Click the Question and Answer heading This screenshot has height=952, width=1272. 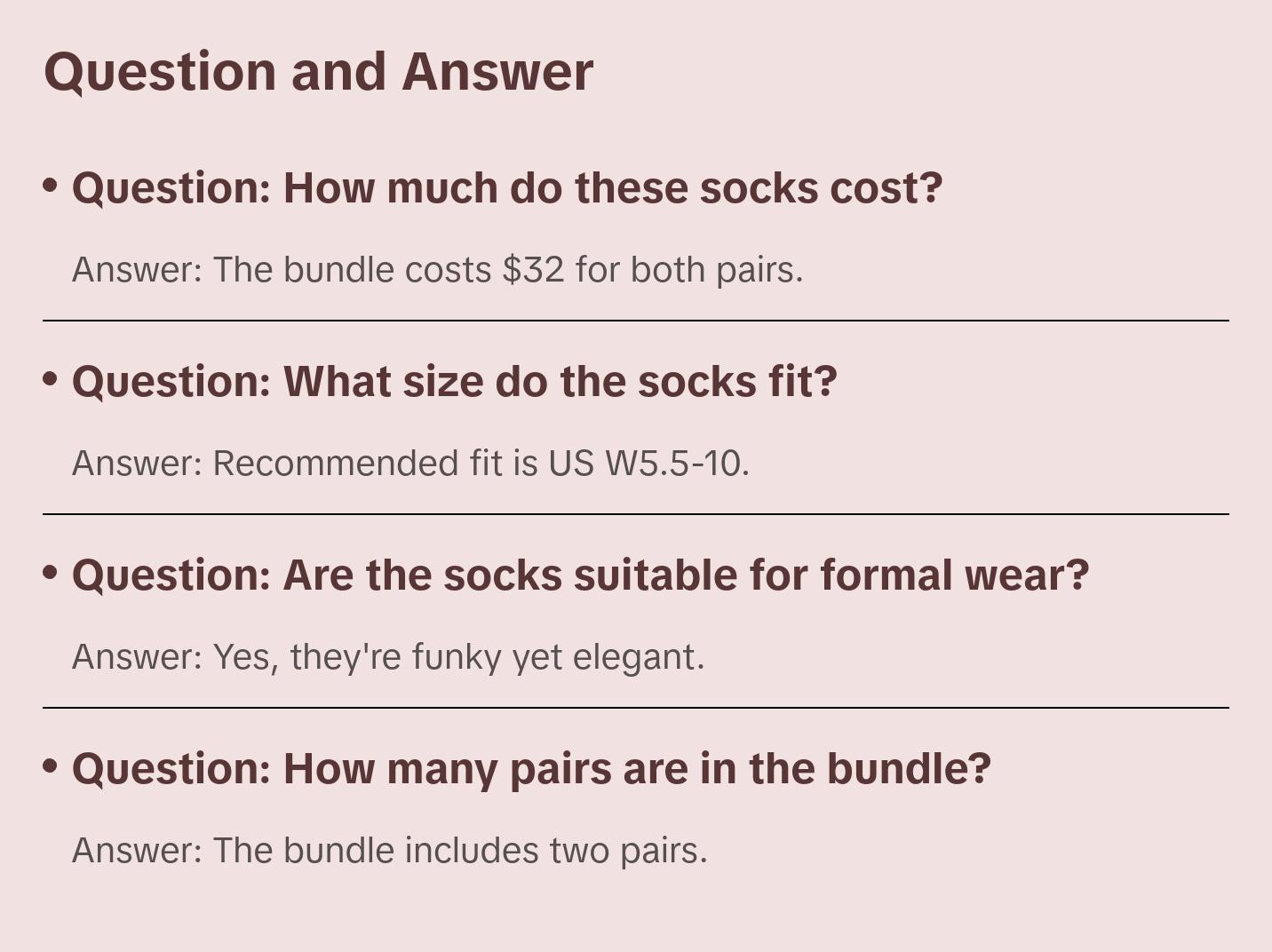[x=318, y=72]
